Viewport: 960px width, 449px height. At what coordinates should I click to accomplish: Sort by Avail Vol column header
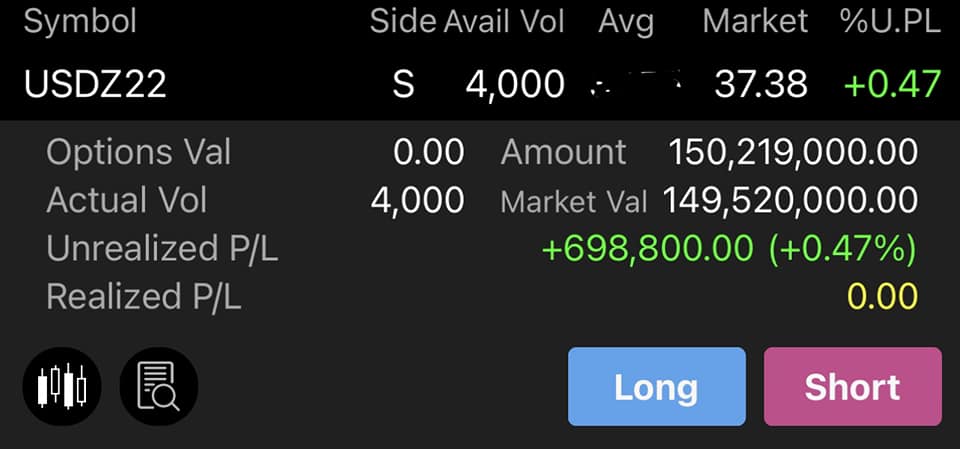coord(504,22)
